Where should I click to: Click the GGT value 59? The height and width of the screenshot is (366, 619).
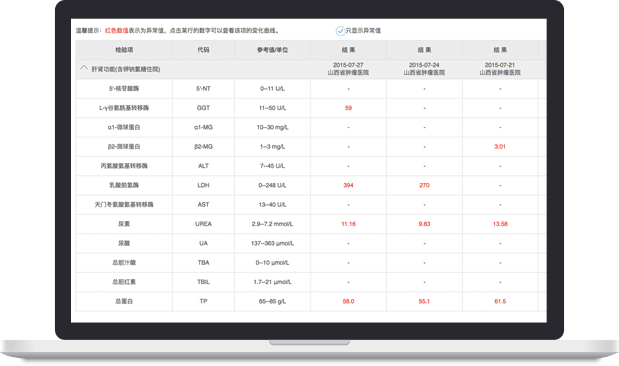tap(348, 108)
